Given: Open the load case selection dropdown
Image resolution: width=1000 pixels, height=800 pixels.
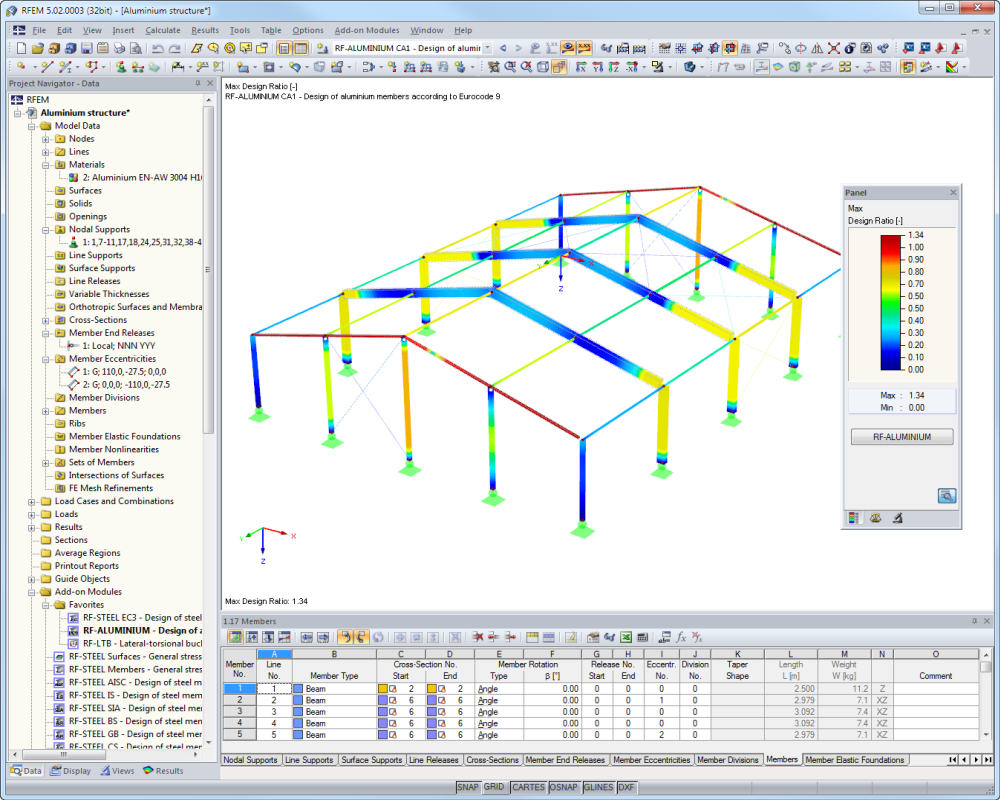Looking at the screenshot, I should (x=487, y=46).
